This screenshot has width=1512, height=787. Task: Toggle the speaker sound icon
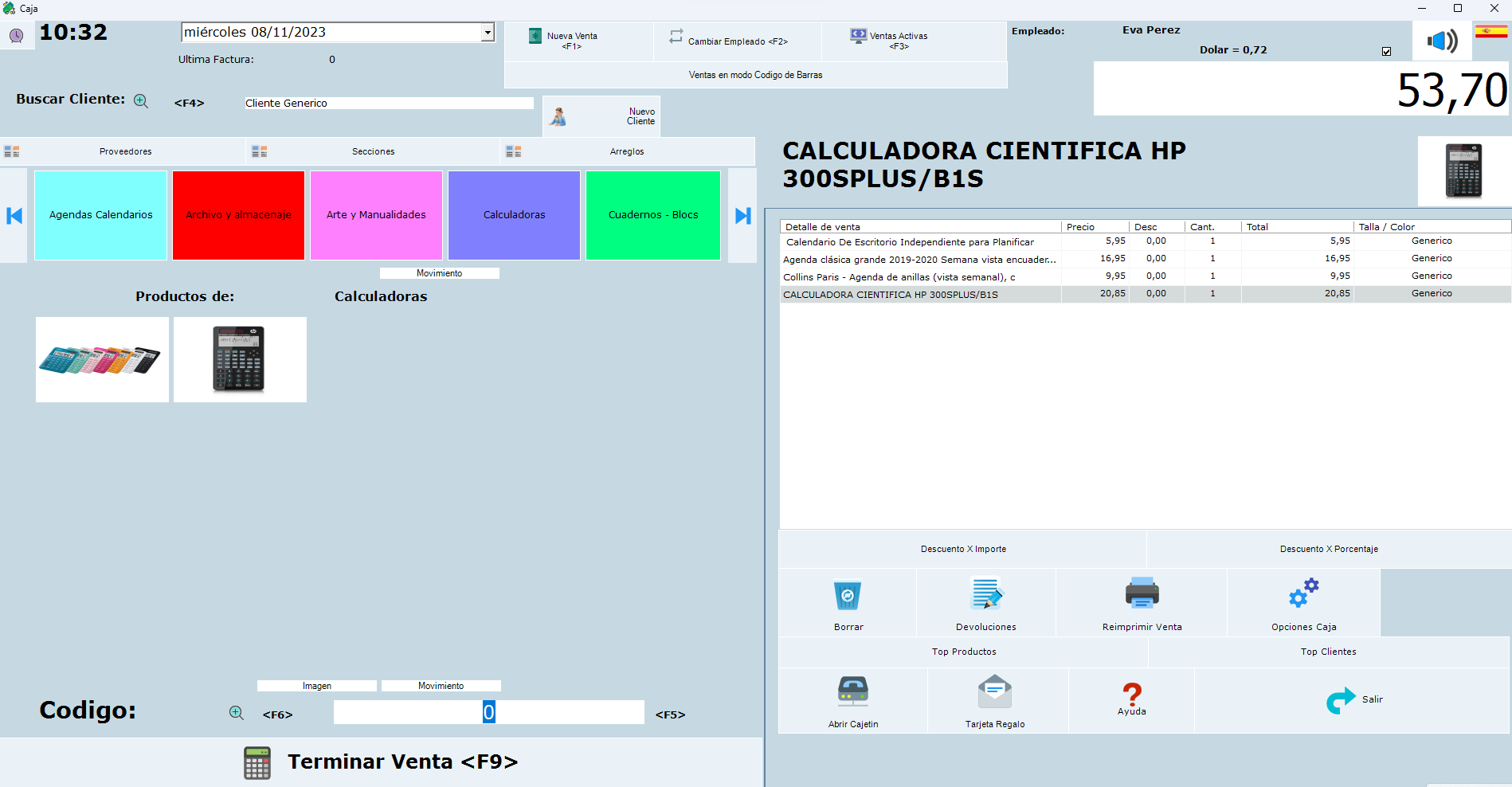coord(1442,41)
